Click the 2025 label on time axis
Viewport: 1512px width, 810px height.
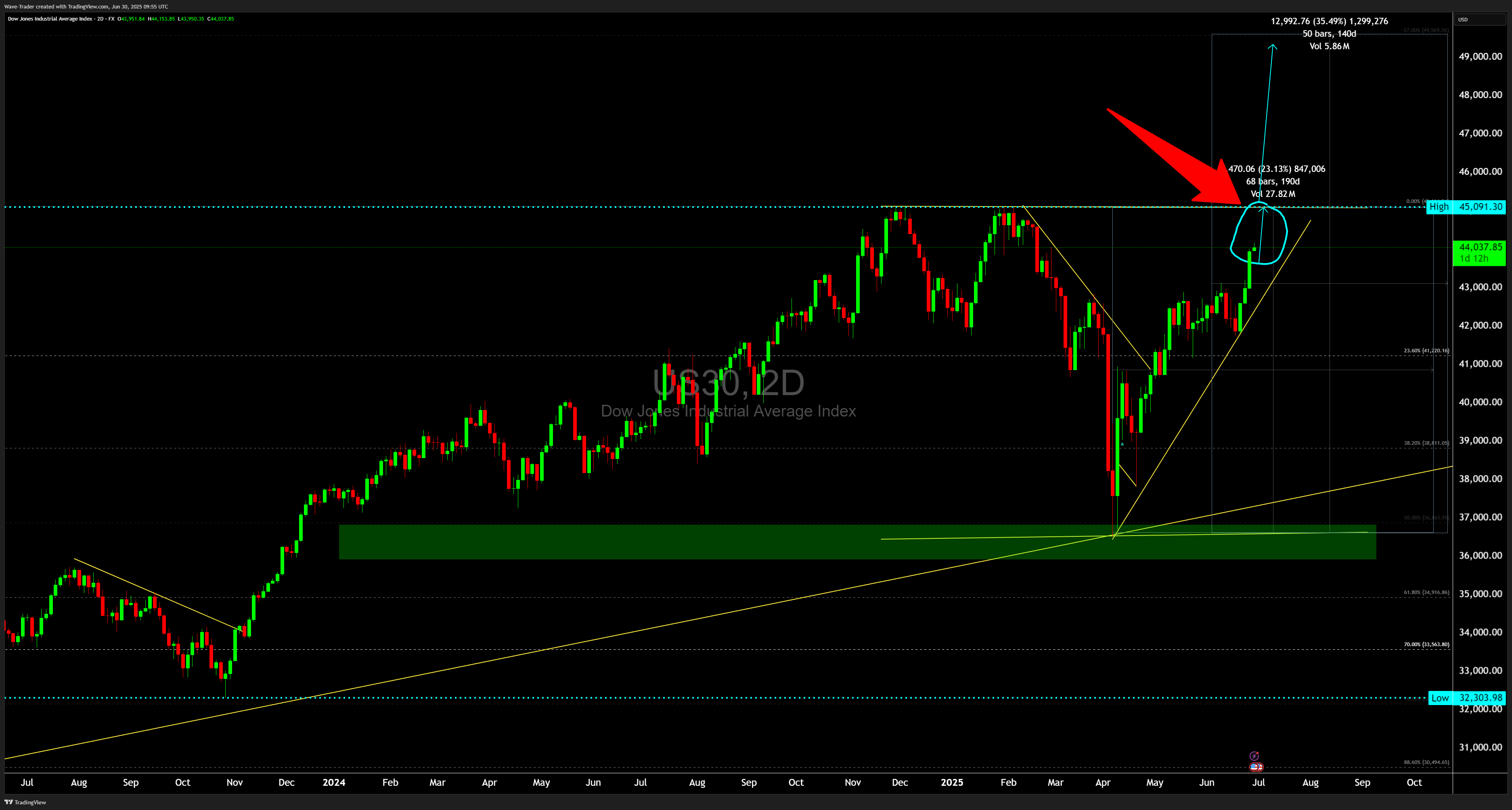(951, 783)
